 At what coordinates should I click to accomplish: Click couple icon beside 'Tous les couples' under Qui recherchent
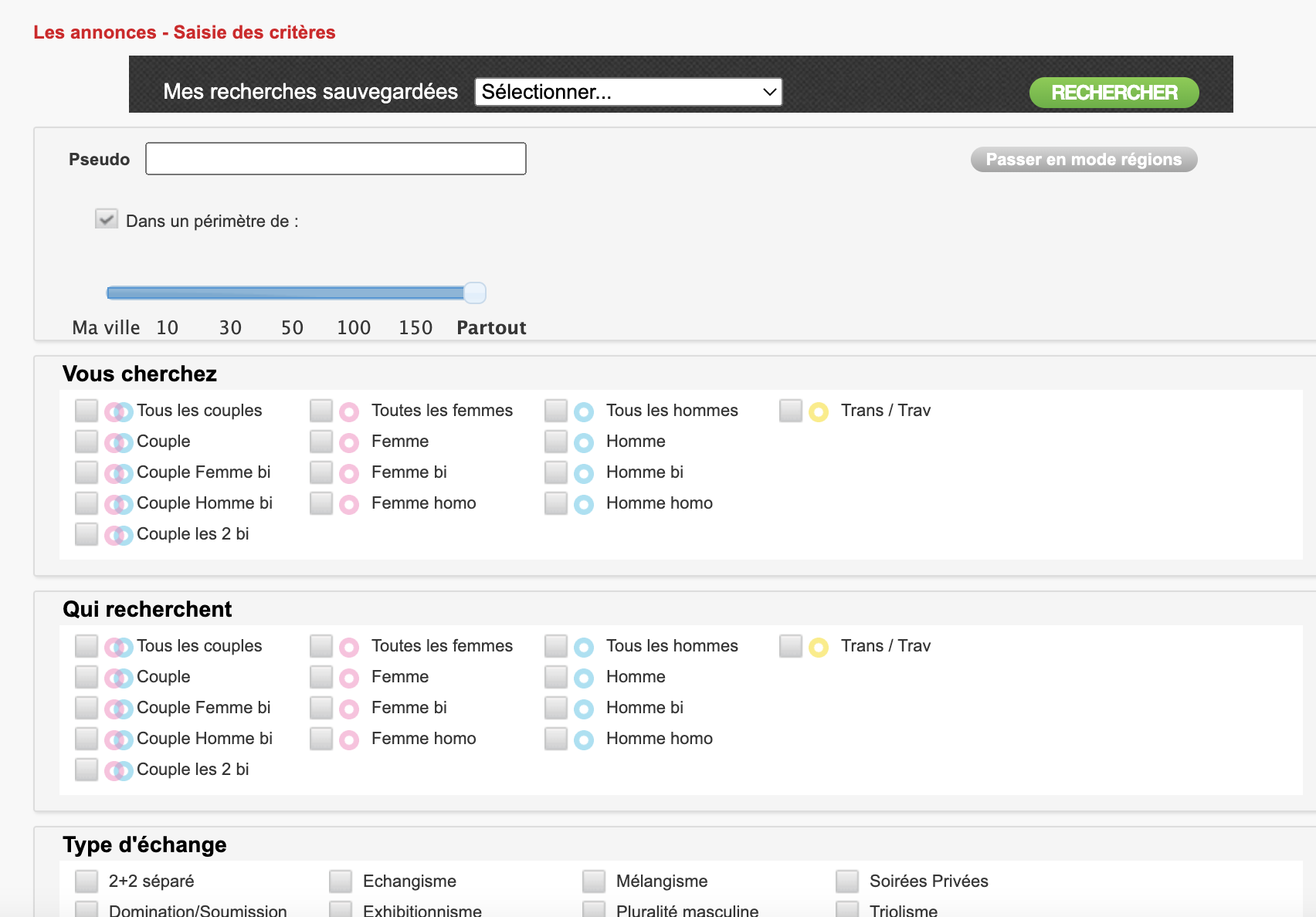[x=119, y=648]
